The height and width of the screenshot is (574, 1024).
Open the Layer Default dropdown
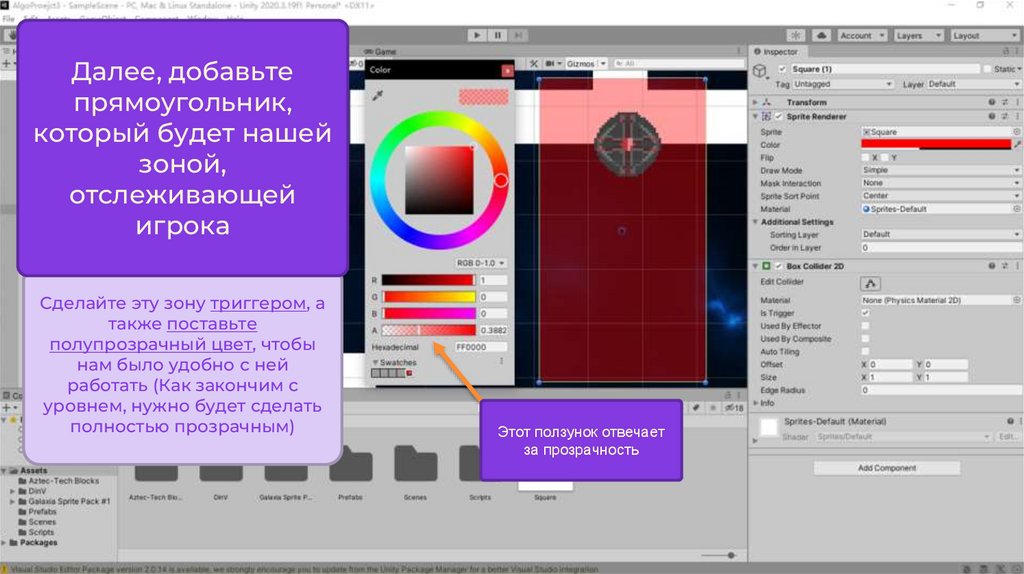coord(973,84)
